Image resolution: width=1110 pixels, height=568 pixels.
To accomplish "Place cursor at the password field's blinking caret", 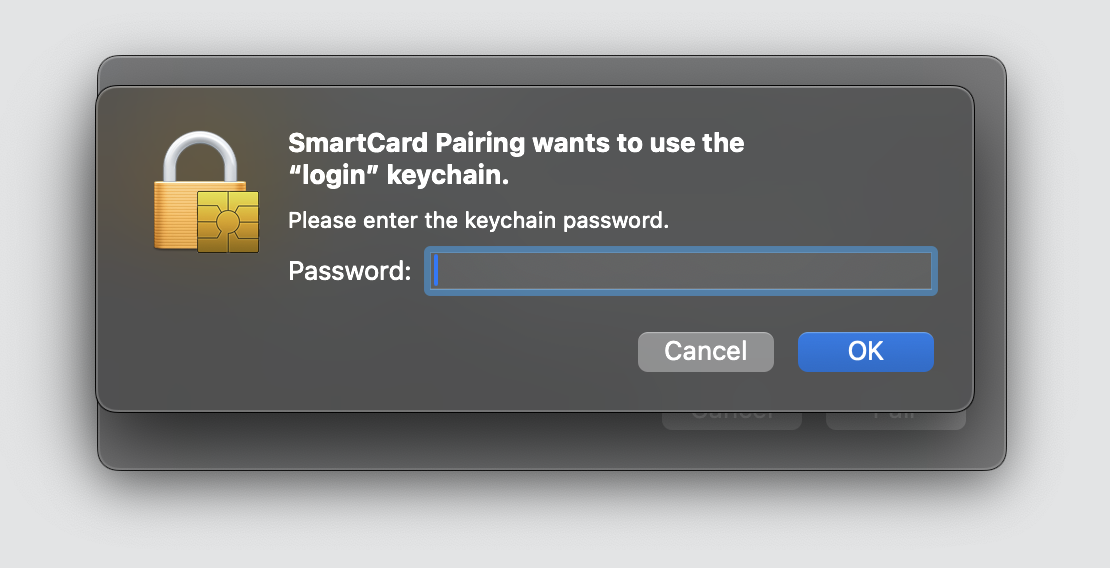I will [x=436, y=271].
